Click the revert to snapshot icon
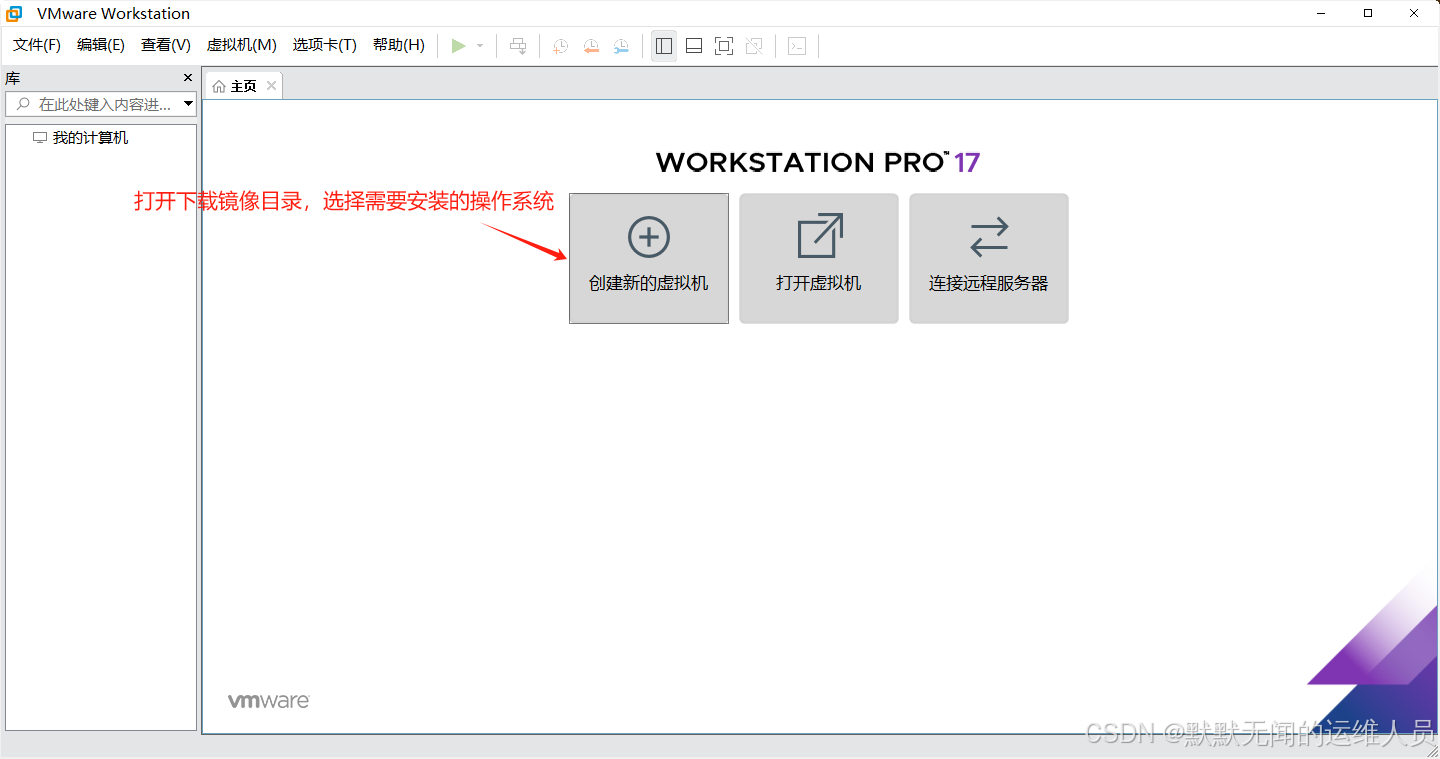 click(x=591, y=46)
